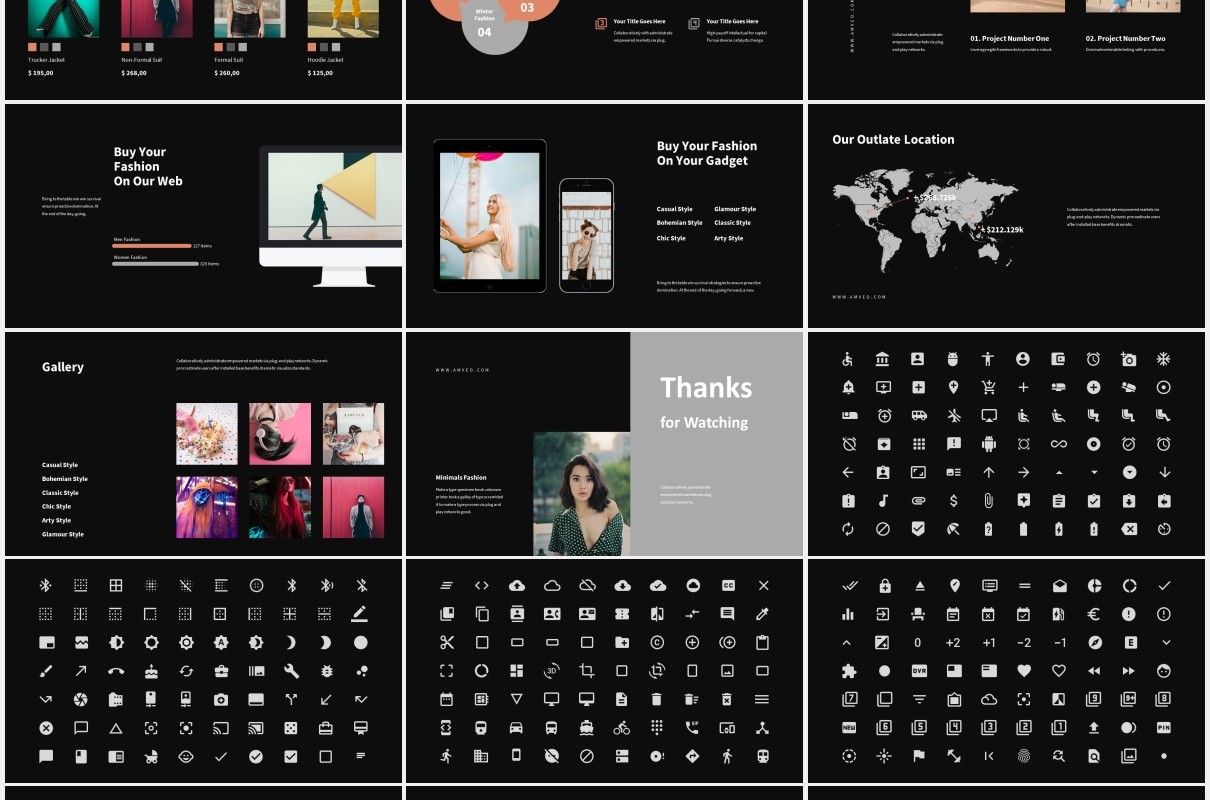Viewport: 1210px width, 800px height.
Task: Click the puzzle piece extension icon
Action: (x=849, y=671)
